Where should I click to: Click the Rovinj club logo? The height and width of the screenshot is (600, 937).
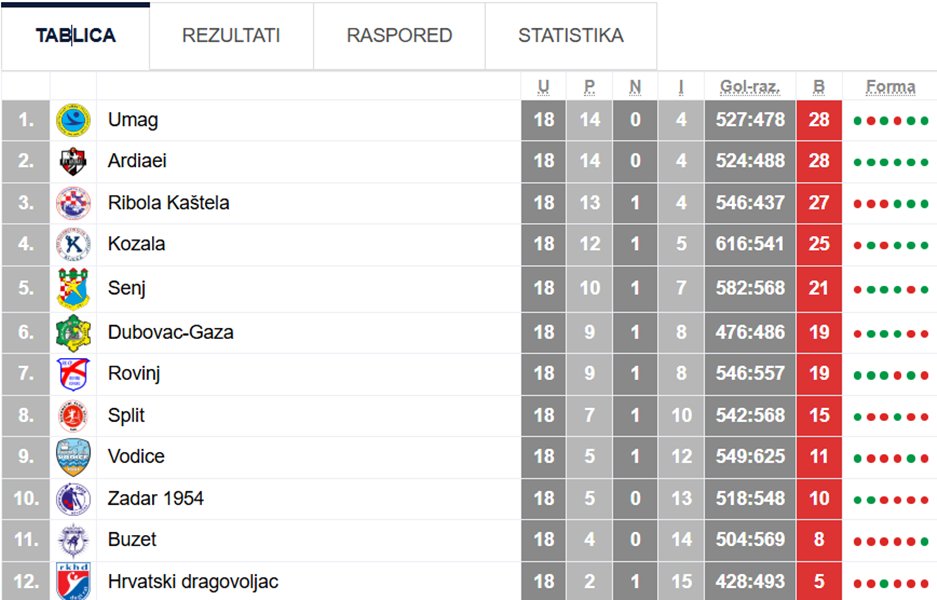point(73,374)
